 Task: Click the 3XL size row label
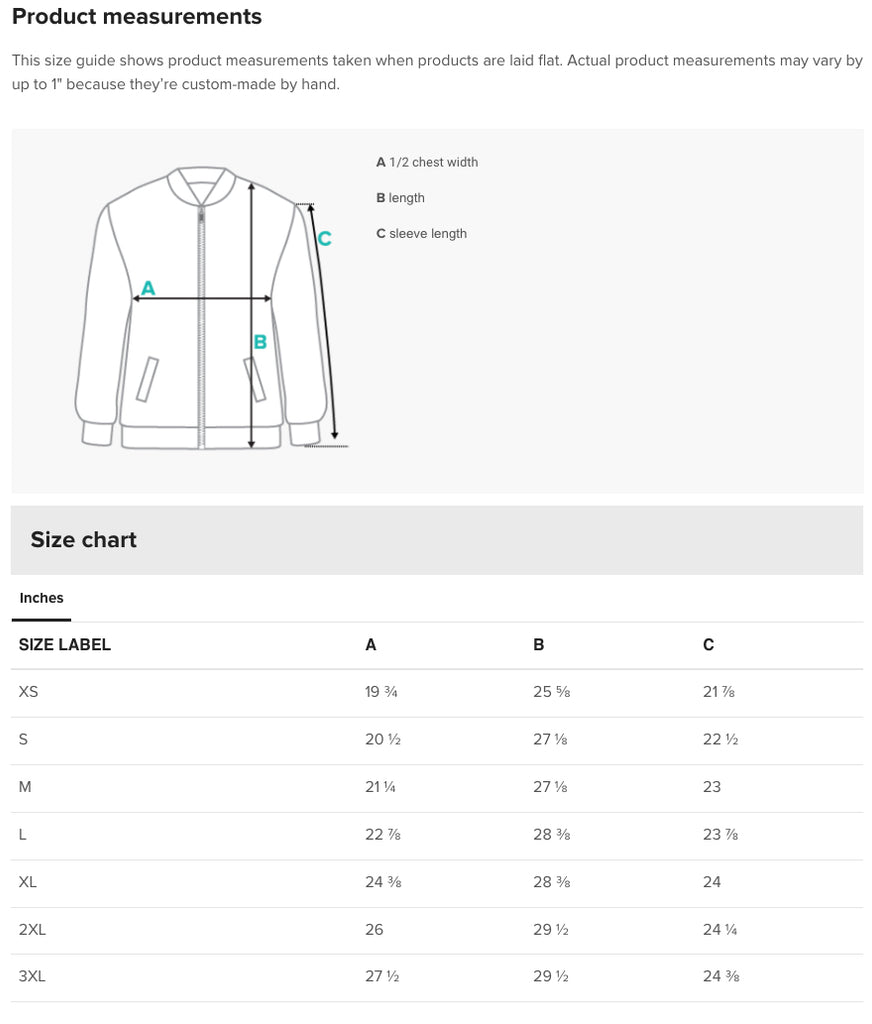[x=32, y=977]
